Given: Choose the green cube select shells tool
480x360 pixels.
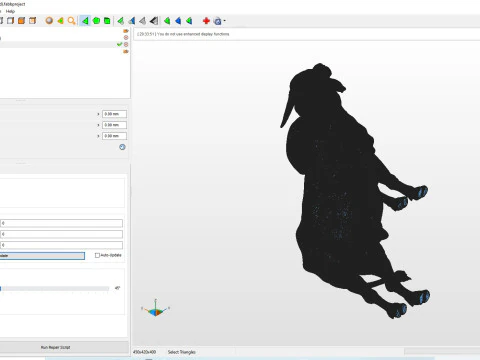Looking at the screenshot, I should tap(107, 21).
